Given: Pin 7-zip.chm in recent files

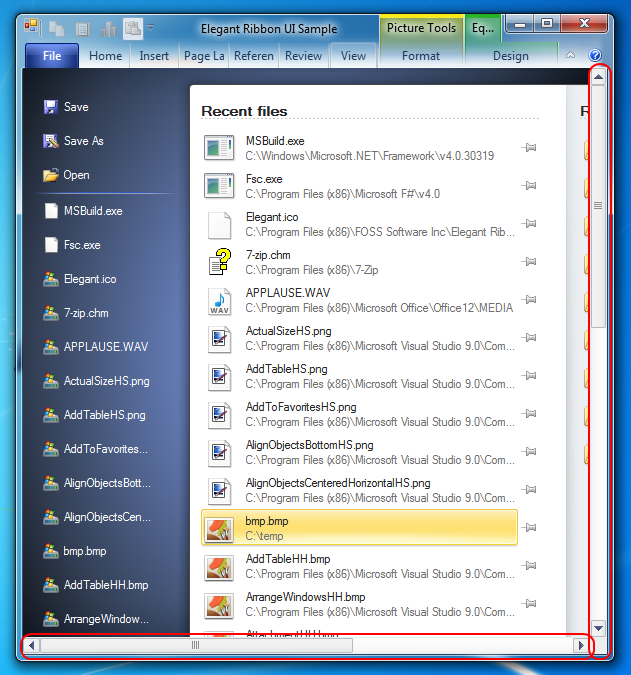Looking at the screenshot, I should pyautogui.click(x=529, y=261).
